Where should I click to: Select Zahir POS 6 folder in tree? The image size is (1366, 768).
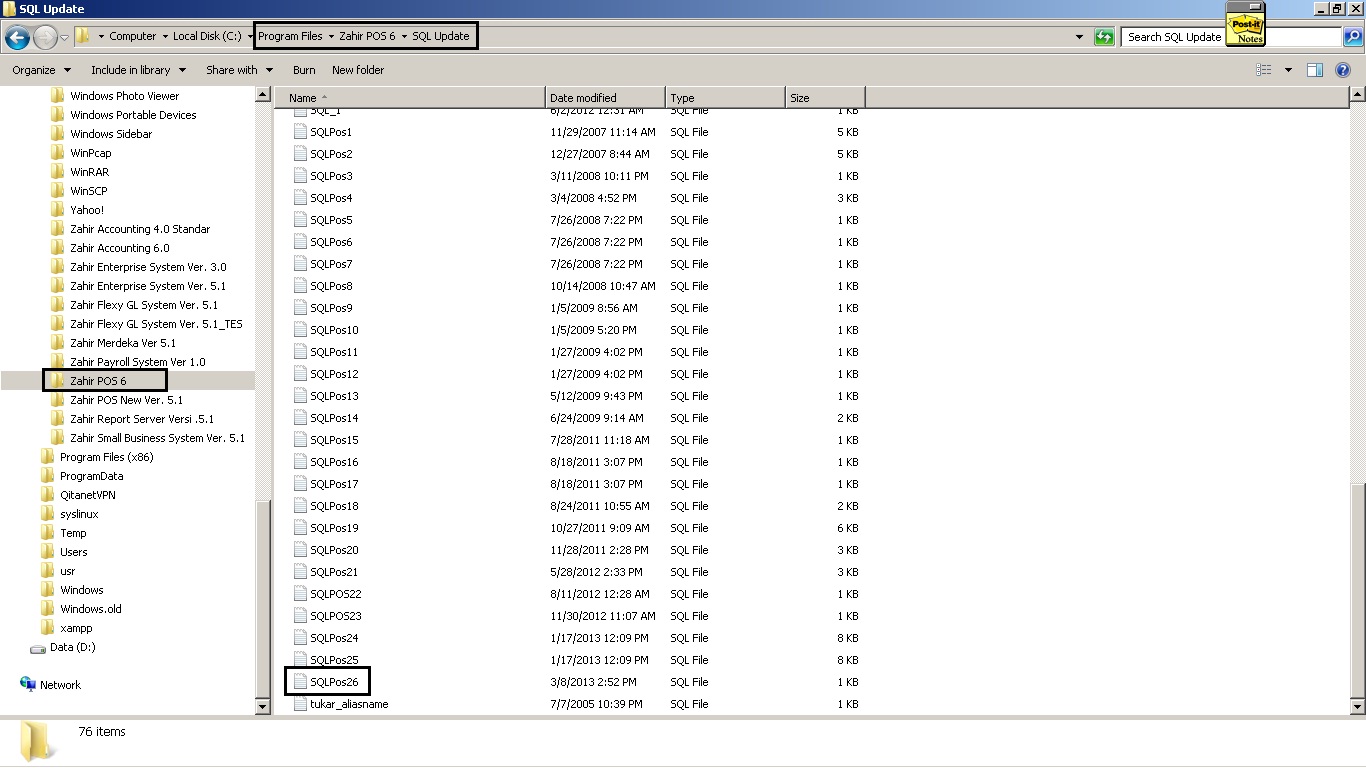coord(98,381)
